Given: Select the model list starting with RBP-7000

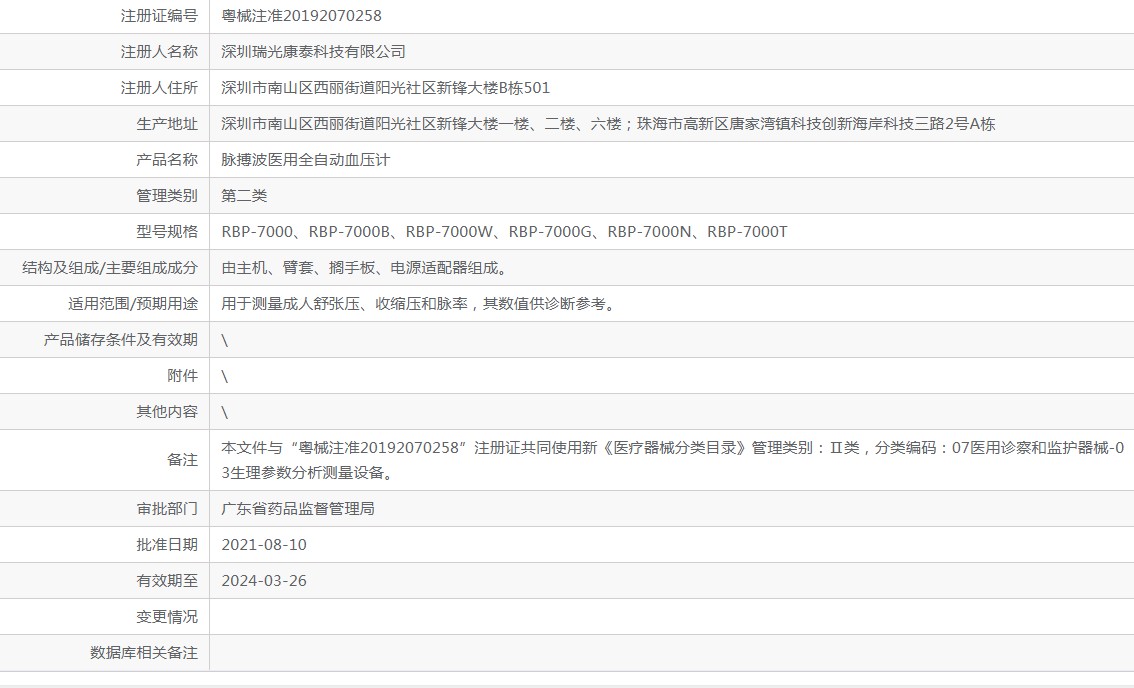Looking at the screenshot, I should (504, 232).
